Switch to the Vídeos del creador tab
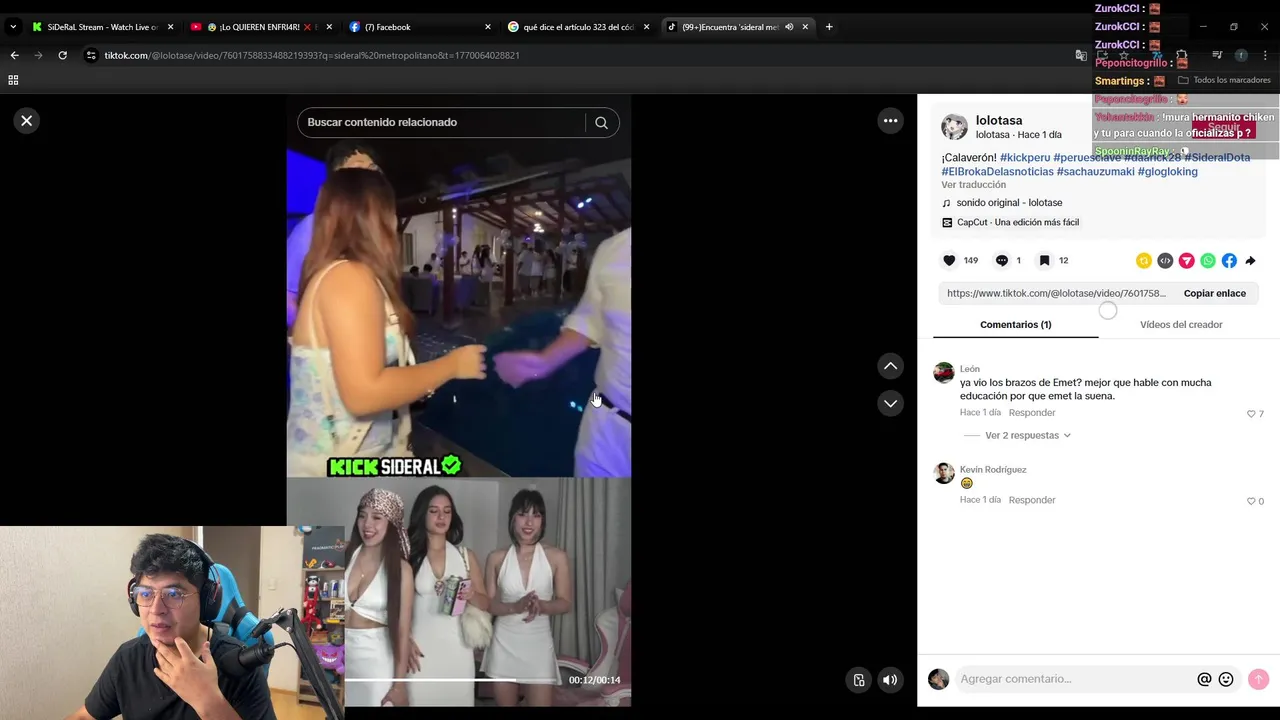Screen dimensions: 1280x720 point(1181,324)
